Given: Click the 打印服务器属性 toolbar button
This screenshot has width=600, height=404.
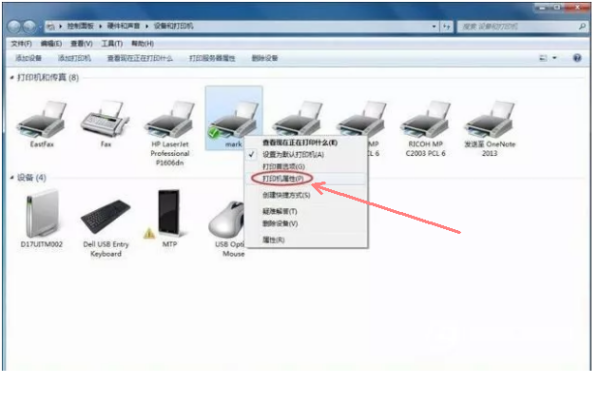Looking at the screenshot, I should pyautogui.click(x=212, y=59).
